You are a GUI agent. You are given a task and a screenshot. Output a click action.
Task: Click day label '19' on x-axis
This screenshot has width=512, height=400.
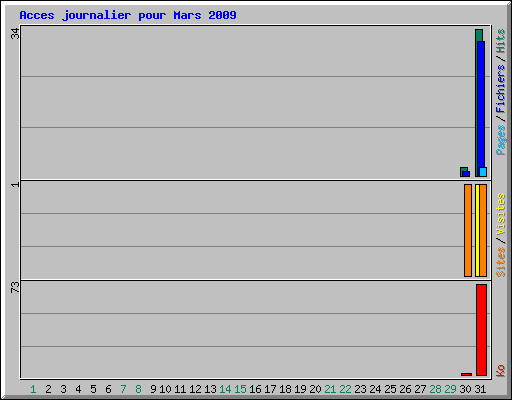(300, 389)
